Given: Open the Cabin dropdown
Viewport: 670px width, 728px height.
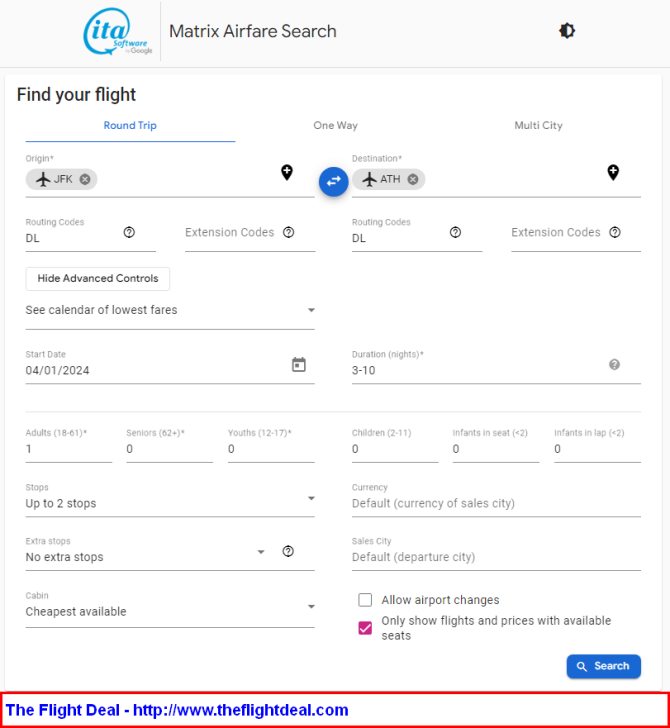Looking at the screenshot, I should [170, 611].
